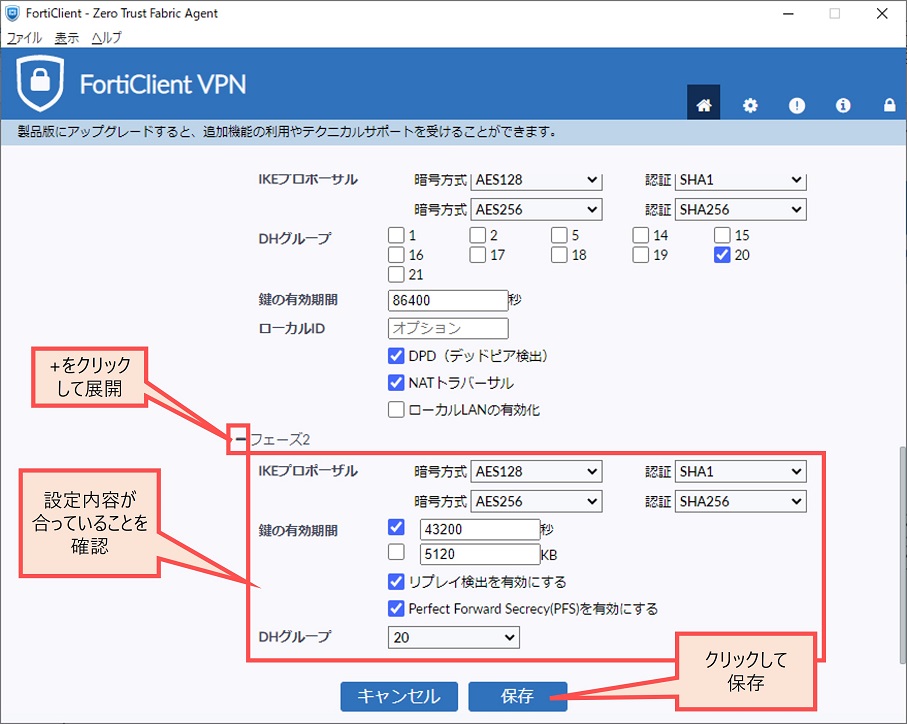Image resolution: width=907 pixels, height=724 pixels.
Task: Check DH group 14 checkbox
Action: (641, 236)
